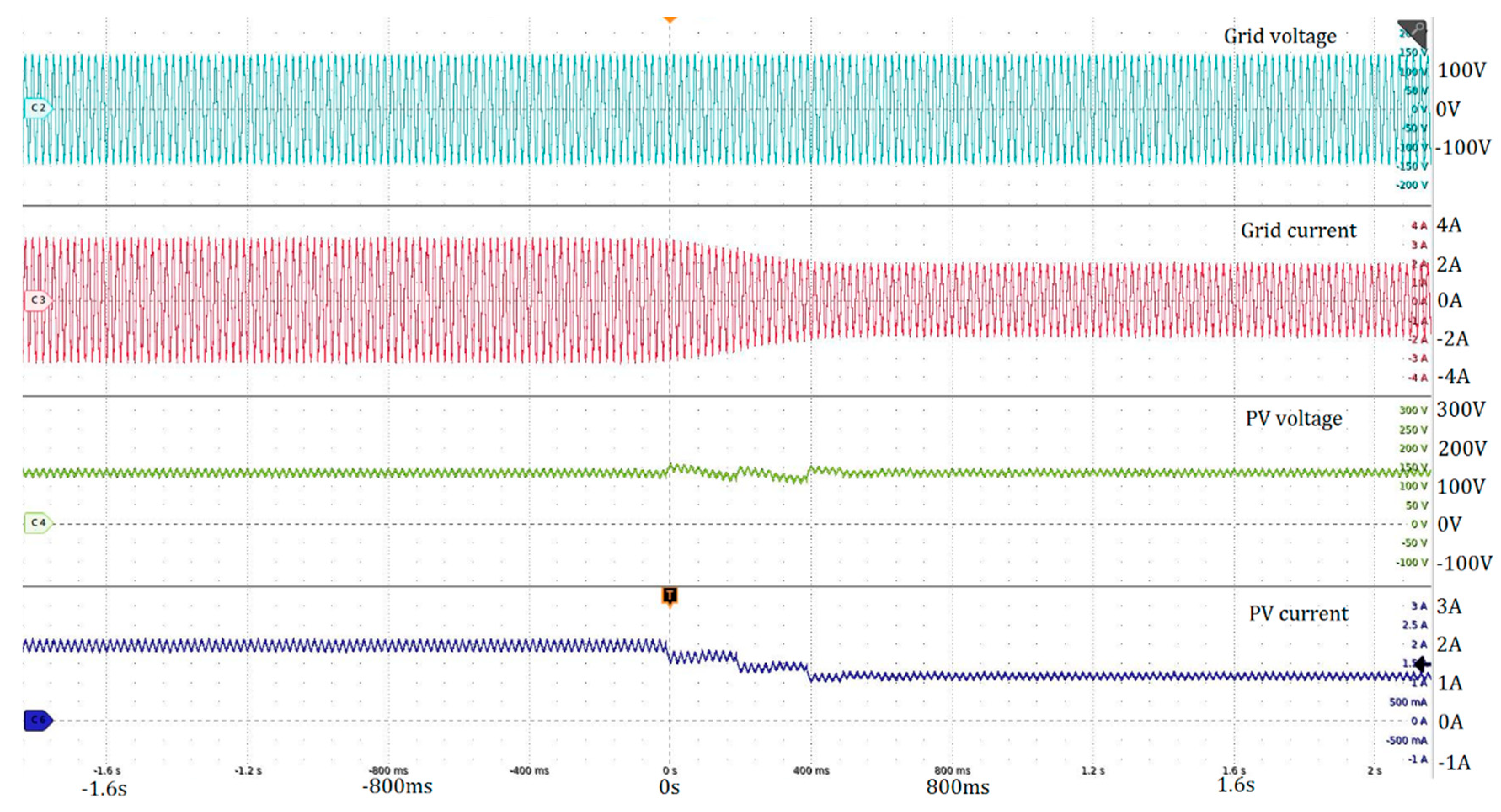
Task: Click the Grid current annotation label
Action: 1298,231
